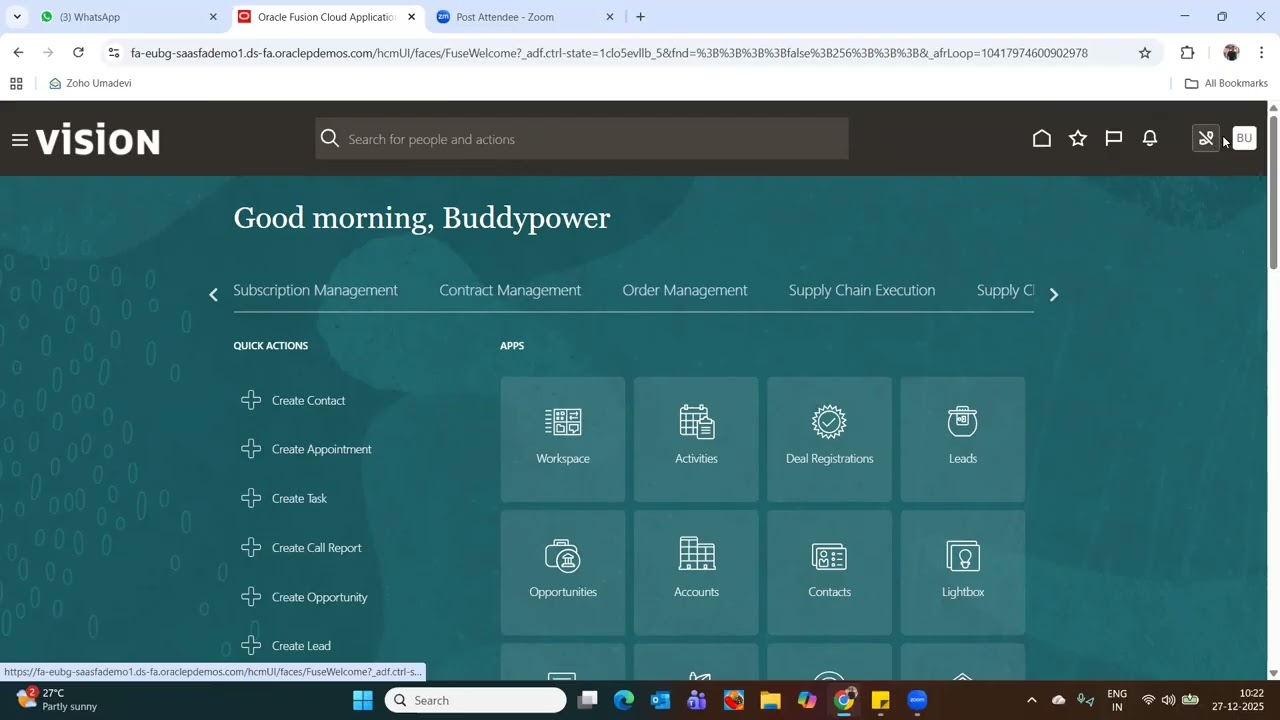The image size is (1280, 720).
Task: Open File Explorer from the taskbar
Action: pyautogui.click(x=770, y=700)
